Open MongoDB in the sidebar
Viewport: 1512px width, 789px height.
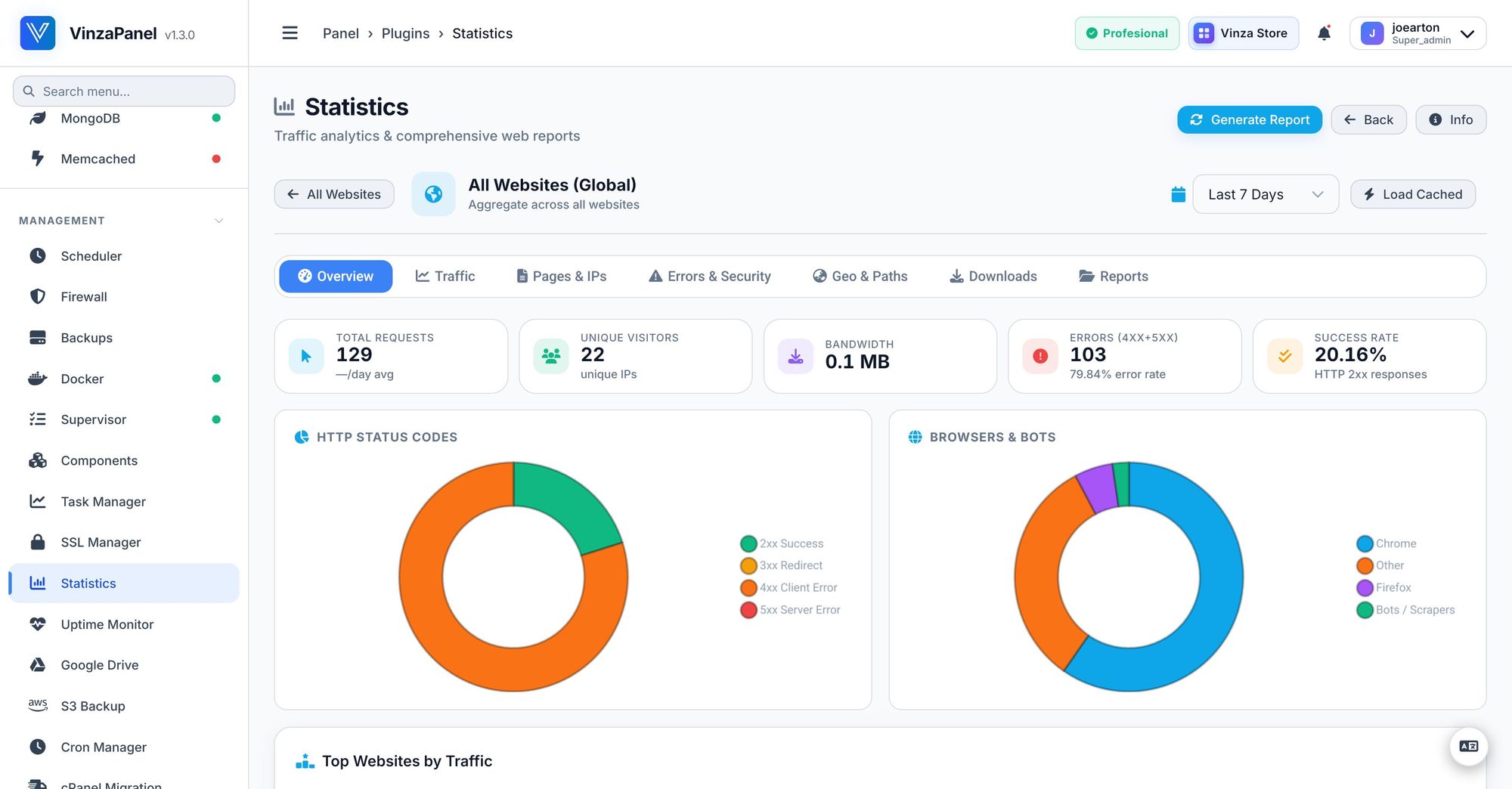(x=124, y=119)
